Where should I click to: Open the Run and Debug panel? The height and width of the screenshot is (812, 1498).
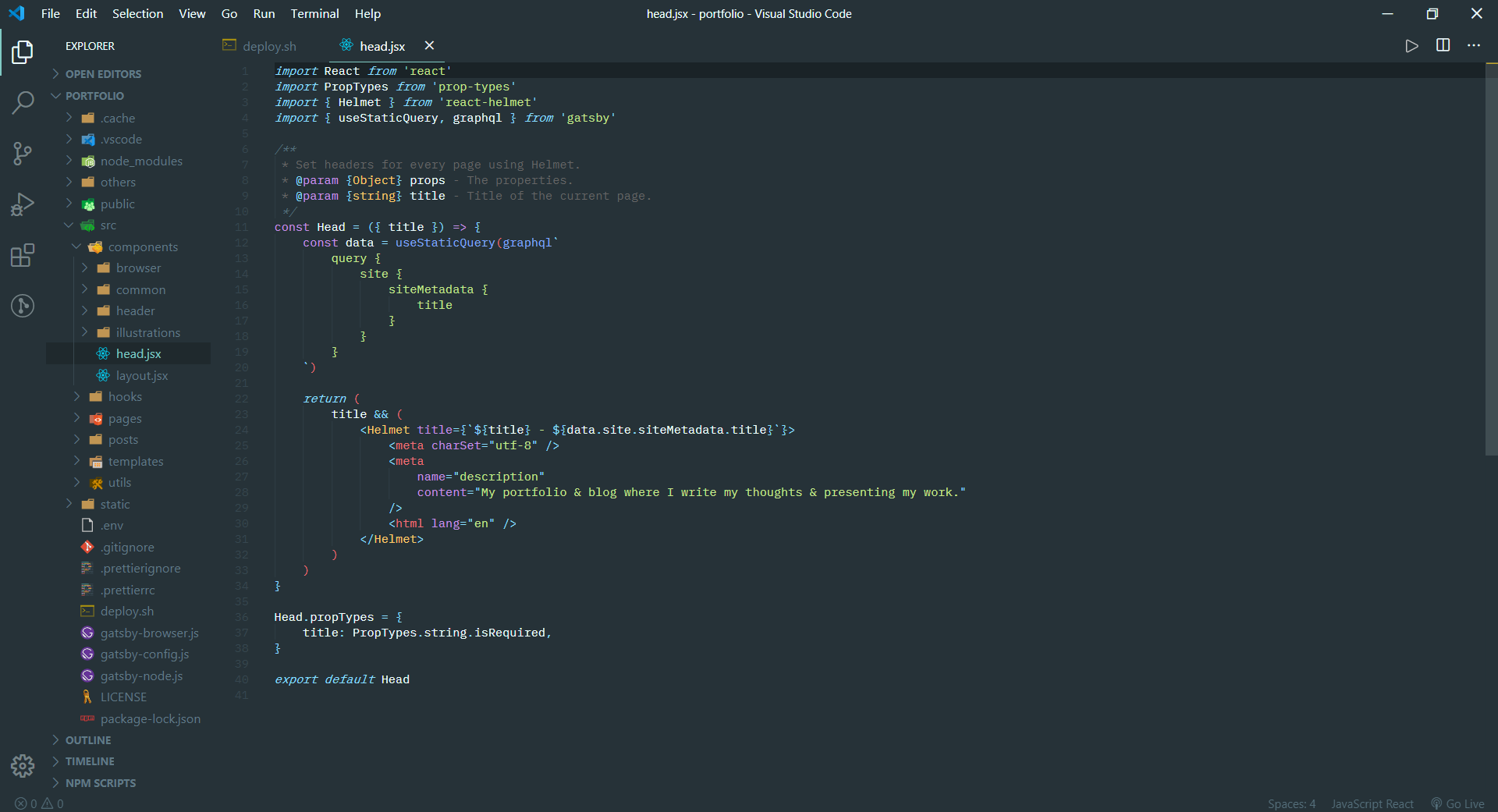[x=23, y=204]
